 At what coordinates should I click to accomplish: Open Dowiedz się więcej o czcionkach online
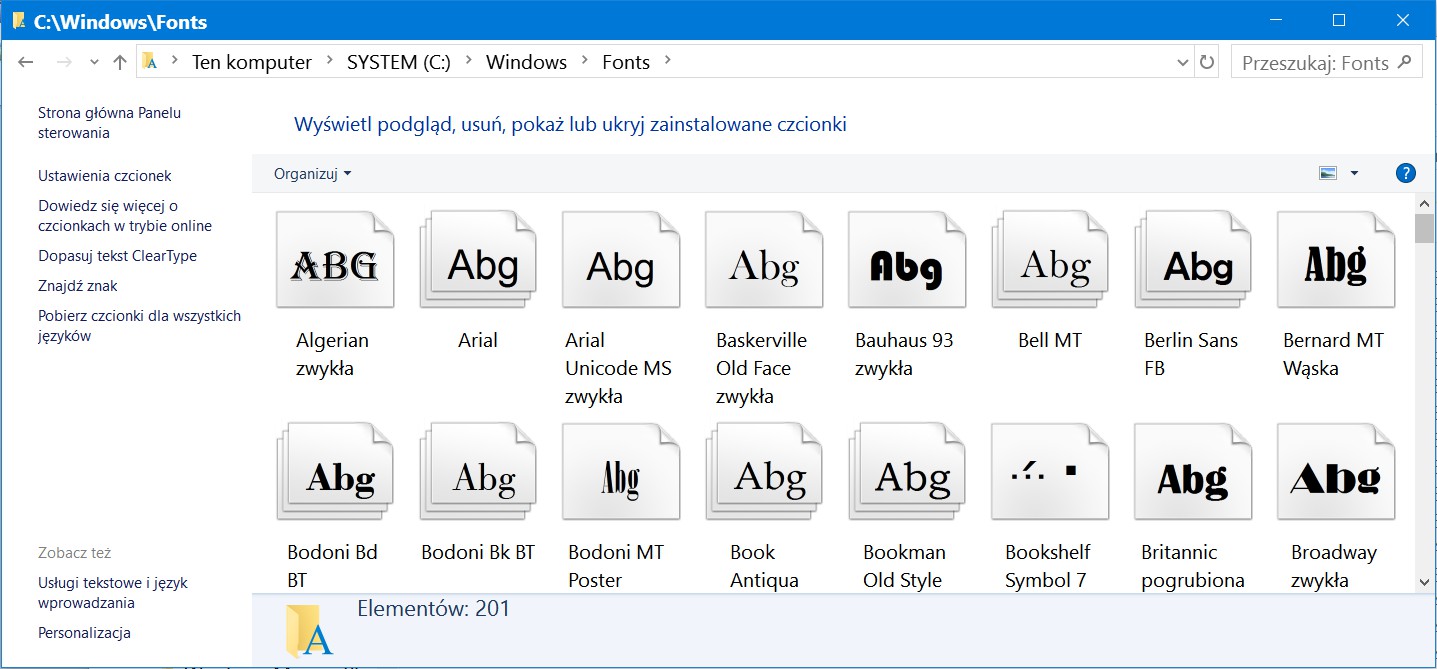coord(125,216)
